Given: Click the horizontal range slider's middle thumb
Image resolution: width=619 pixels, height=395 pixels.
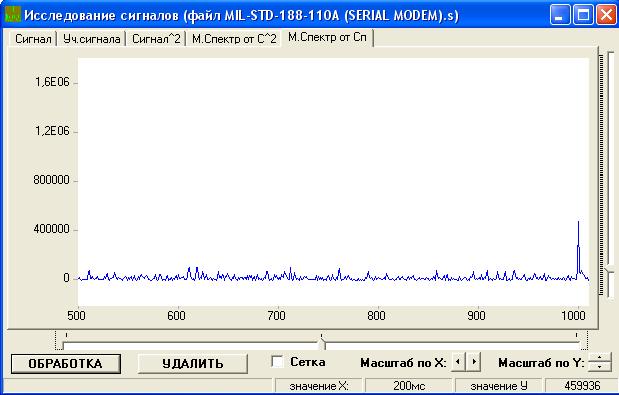Looking at the screenshot, I should pos(323,343).
